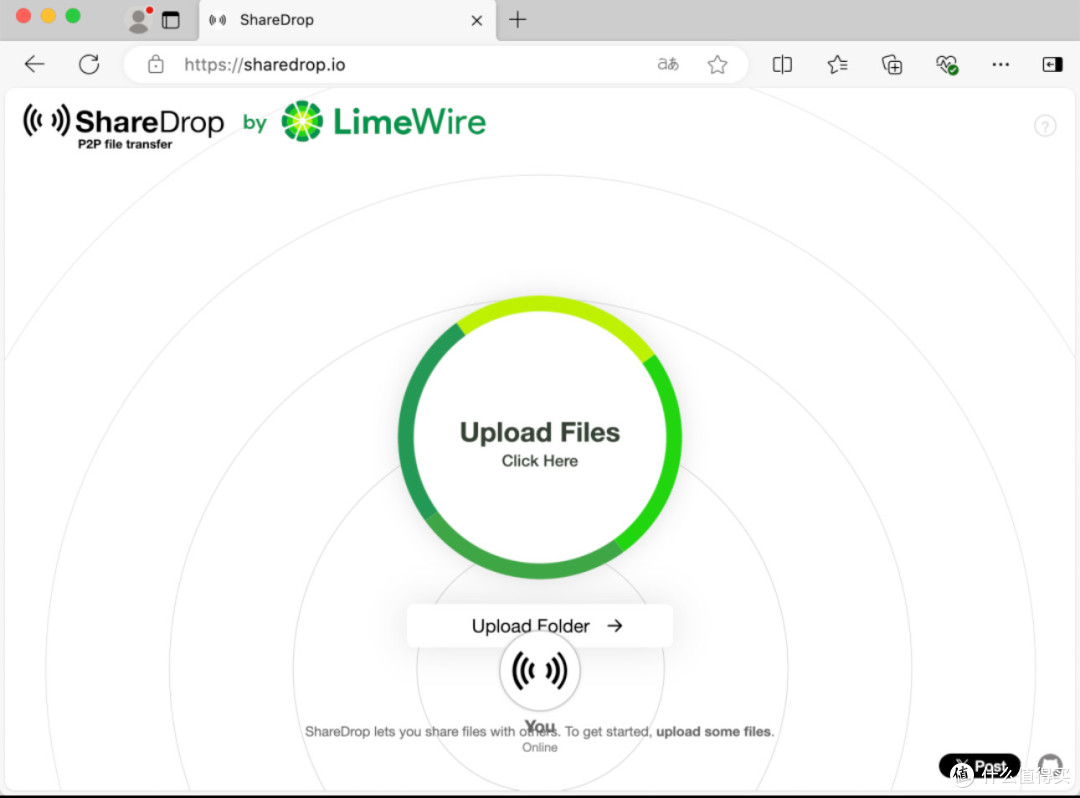1080x798 pixels.
Task: Select the ShareDrop tab
Action: [346, 20]
